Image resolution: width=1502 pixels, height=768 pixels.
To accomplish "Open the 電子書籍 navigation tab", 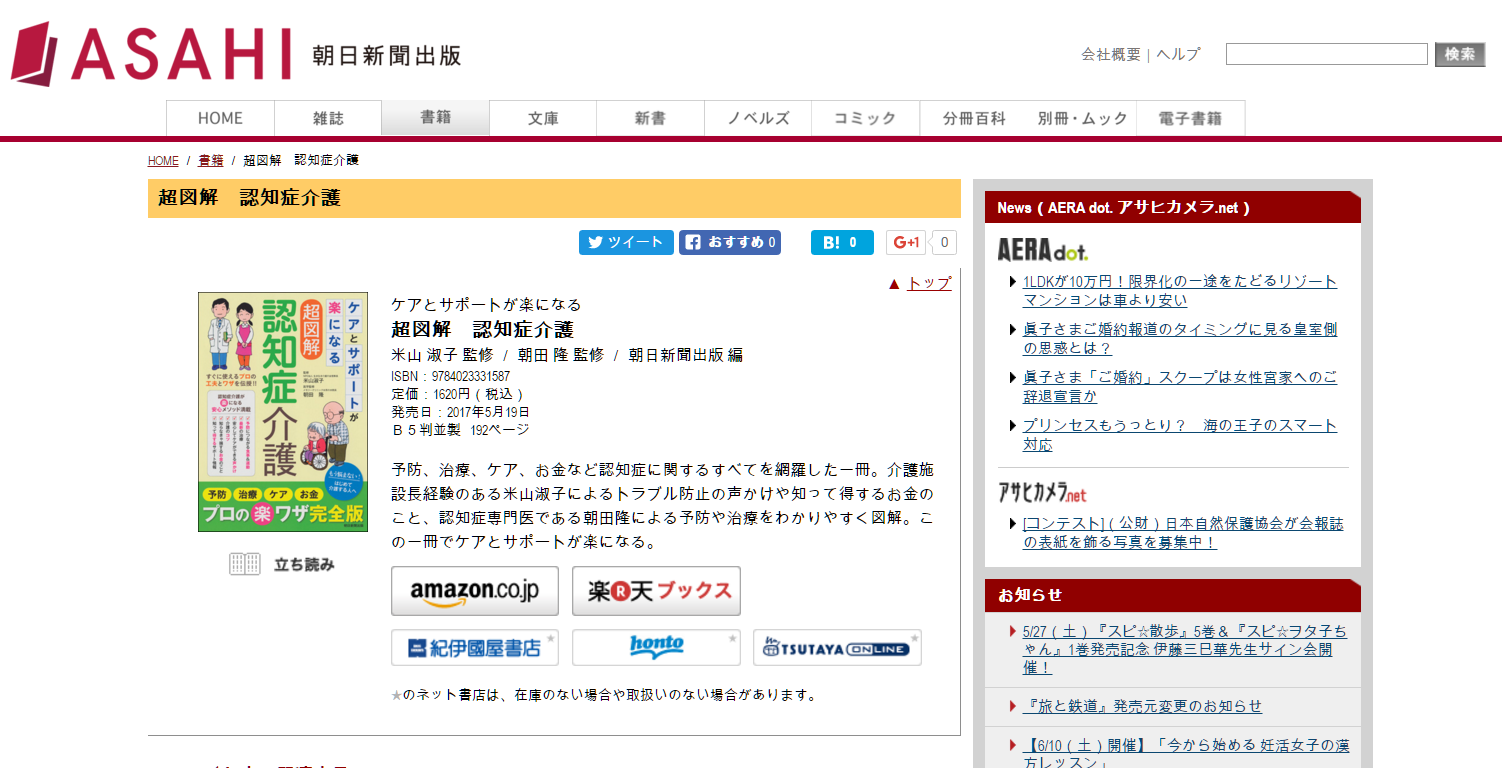I will click(1190, 118).
